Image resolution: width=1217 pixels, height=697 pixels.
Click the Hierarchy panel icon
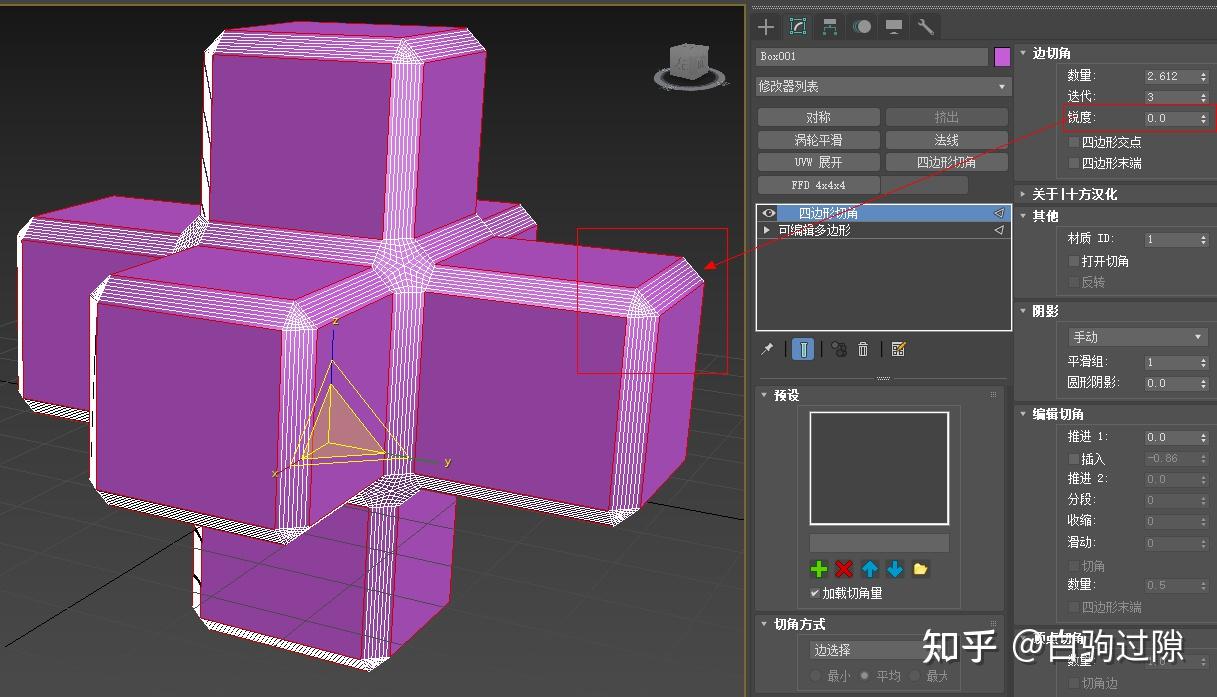(x=829, y=26)
